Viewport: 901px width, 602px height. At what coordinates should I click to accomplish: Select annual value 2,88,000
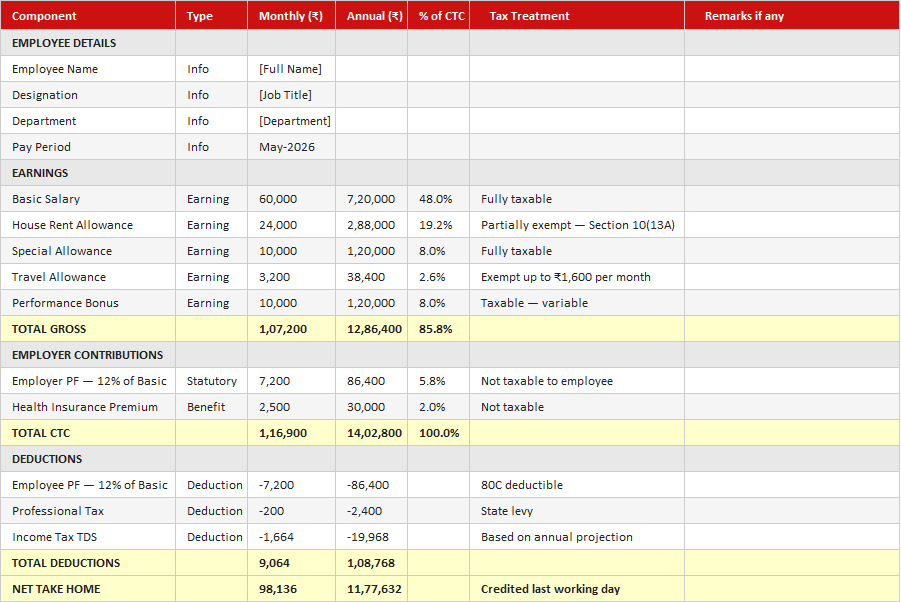(x=371, y=225)
